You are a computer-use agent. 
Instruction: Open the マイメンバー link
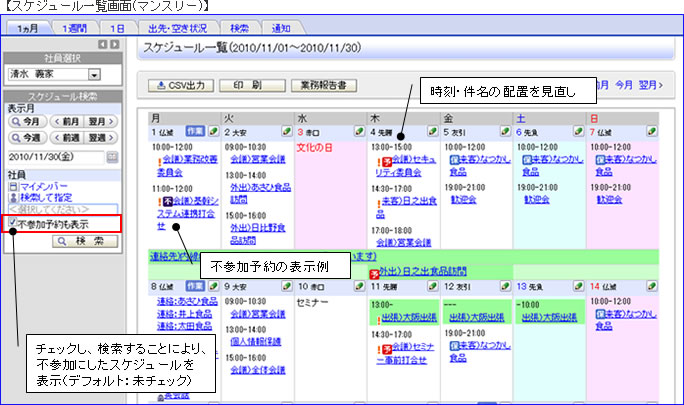44,187
